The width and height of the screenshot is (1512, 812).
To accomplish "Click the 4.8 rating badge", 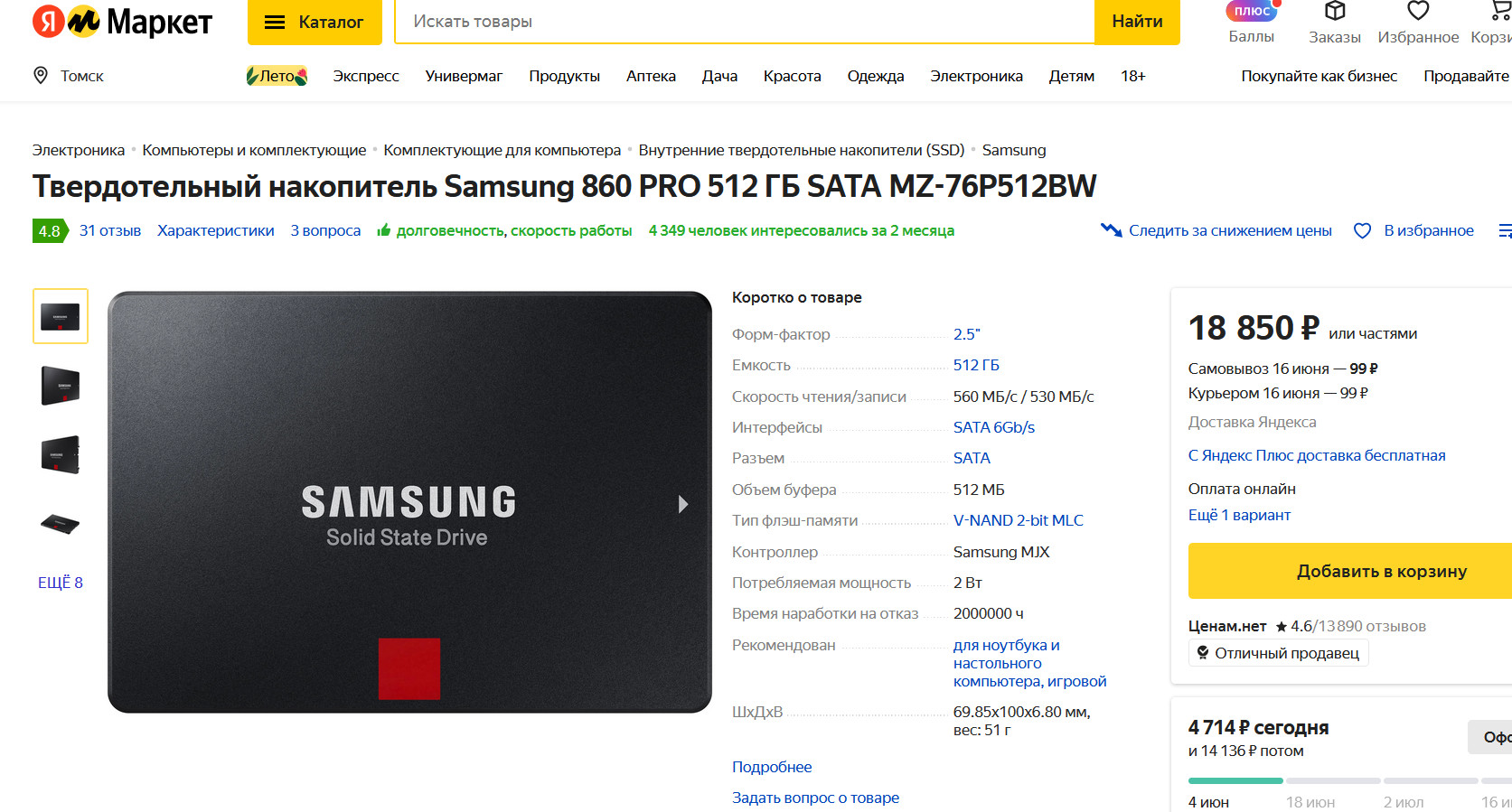I will (50, 231).
